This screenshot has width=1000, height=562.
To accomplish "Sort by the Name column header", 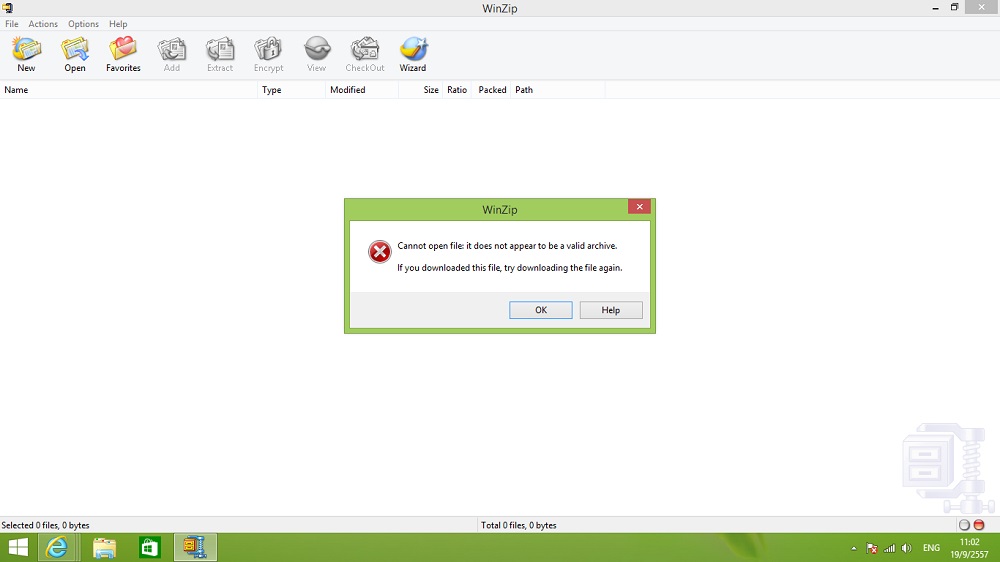I will click(129, 90).
